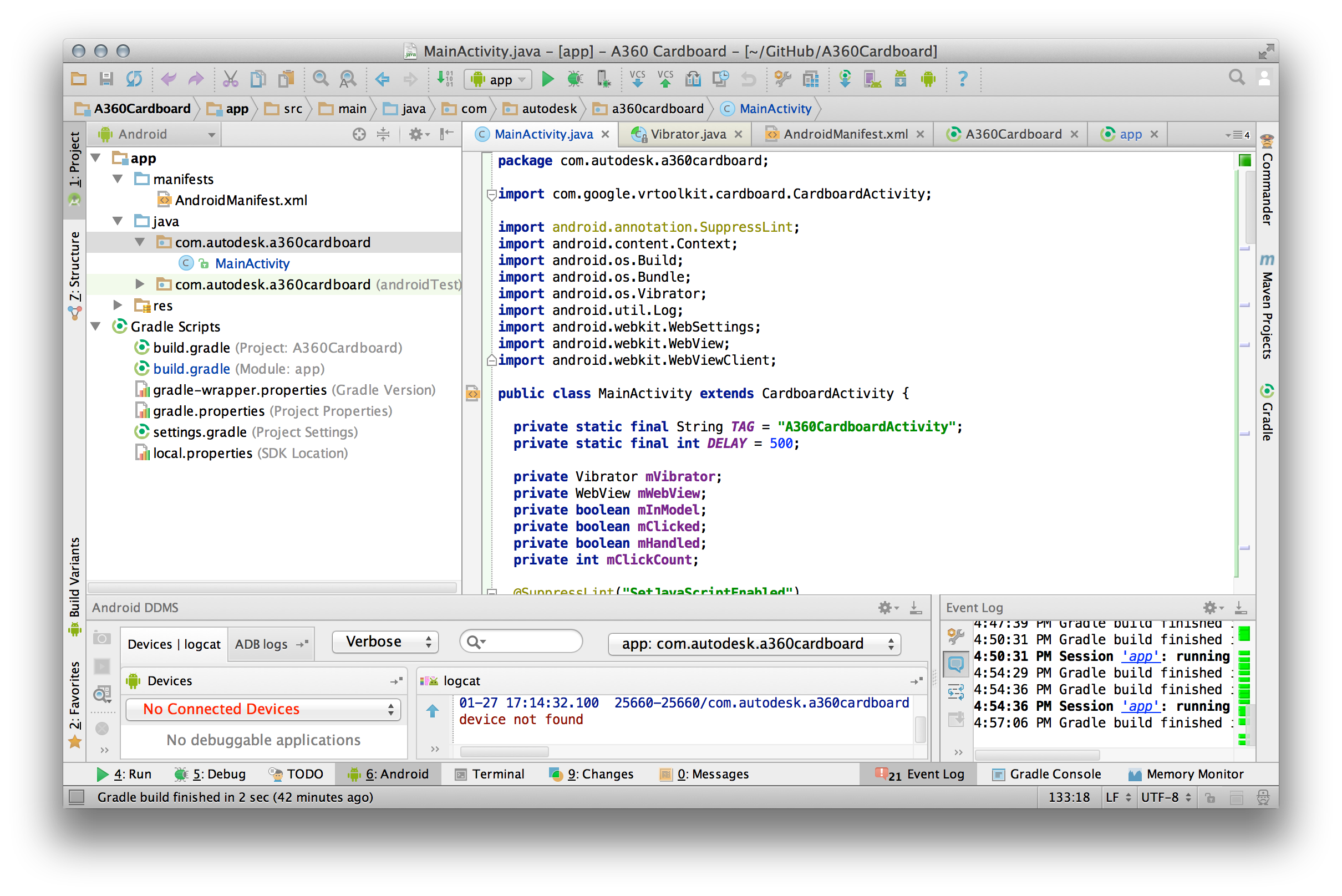Image resolution: width=1342 pixels, height=896 pixels.
Task: Toggle the Gradle tool window
Action: (x=1267, y=414)
